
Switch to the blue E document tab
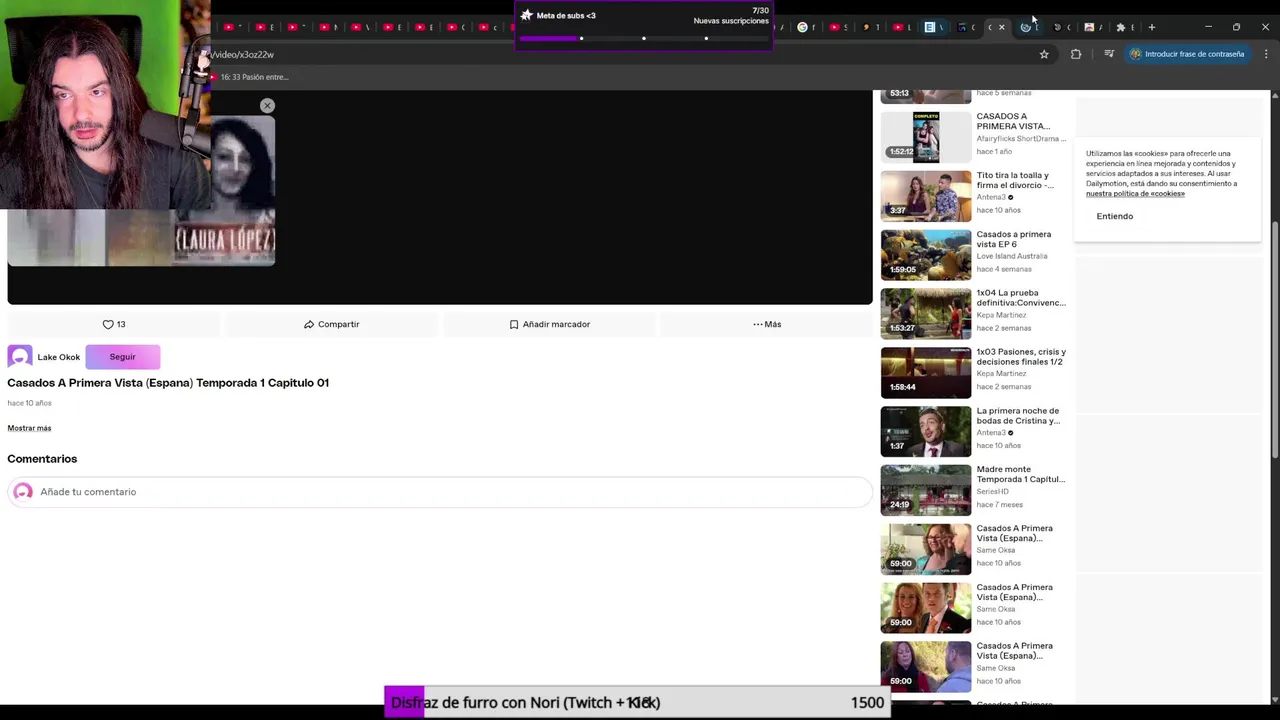pyautogui.click(x=934, y=27)
